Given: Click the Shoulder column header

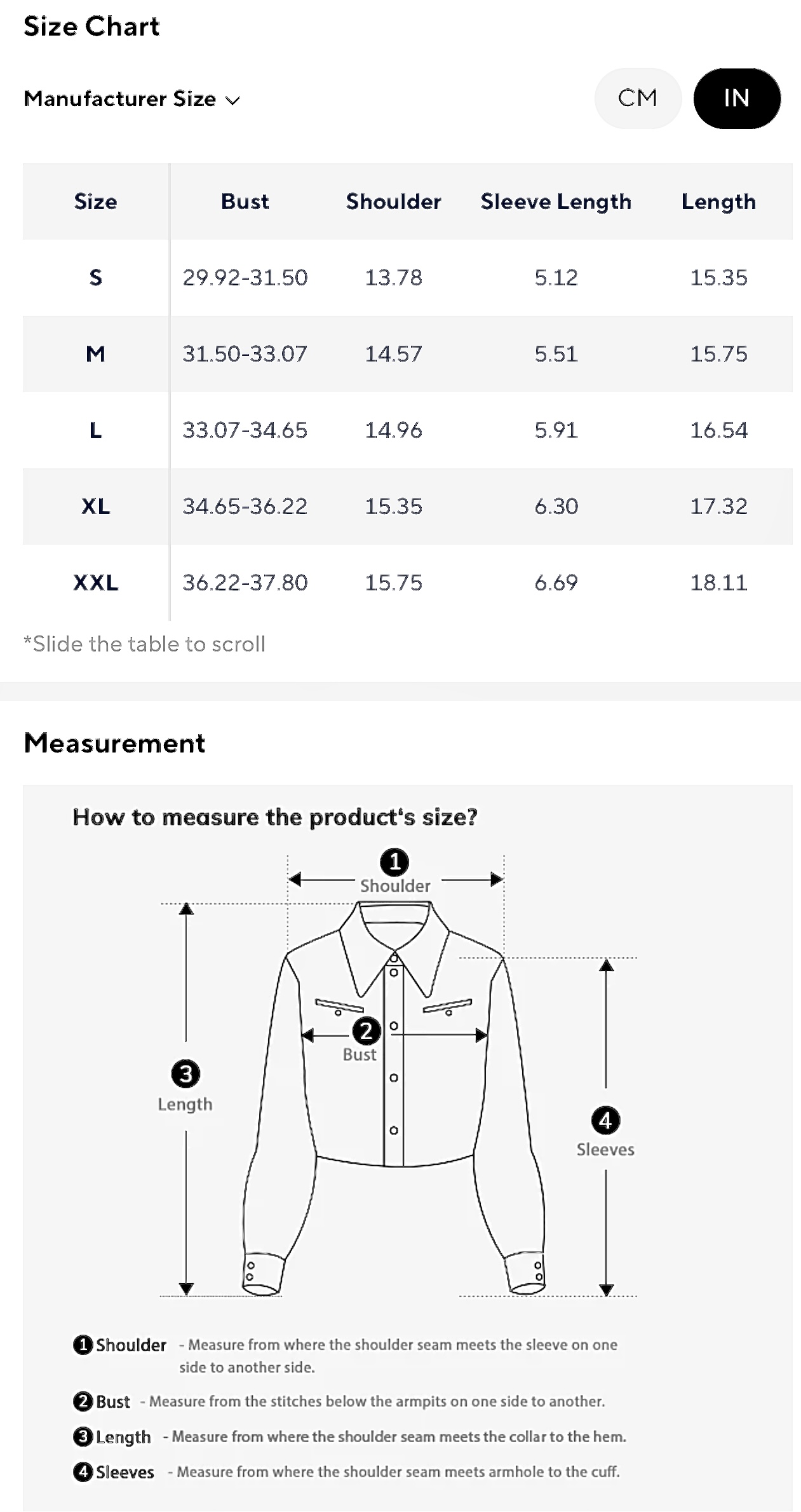Looking at the screenshot, I should (x=393, y=201).
